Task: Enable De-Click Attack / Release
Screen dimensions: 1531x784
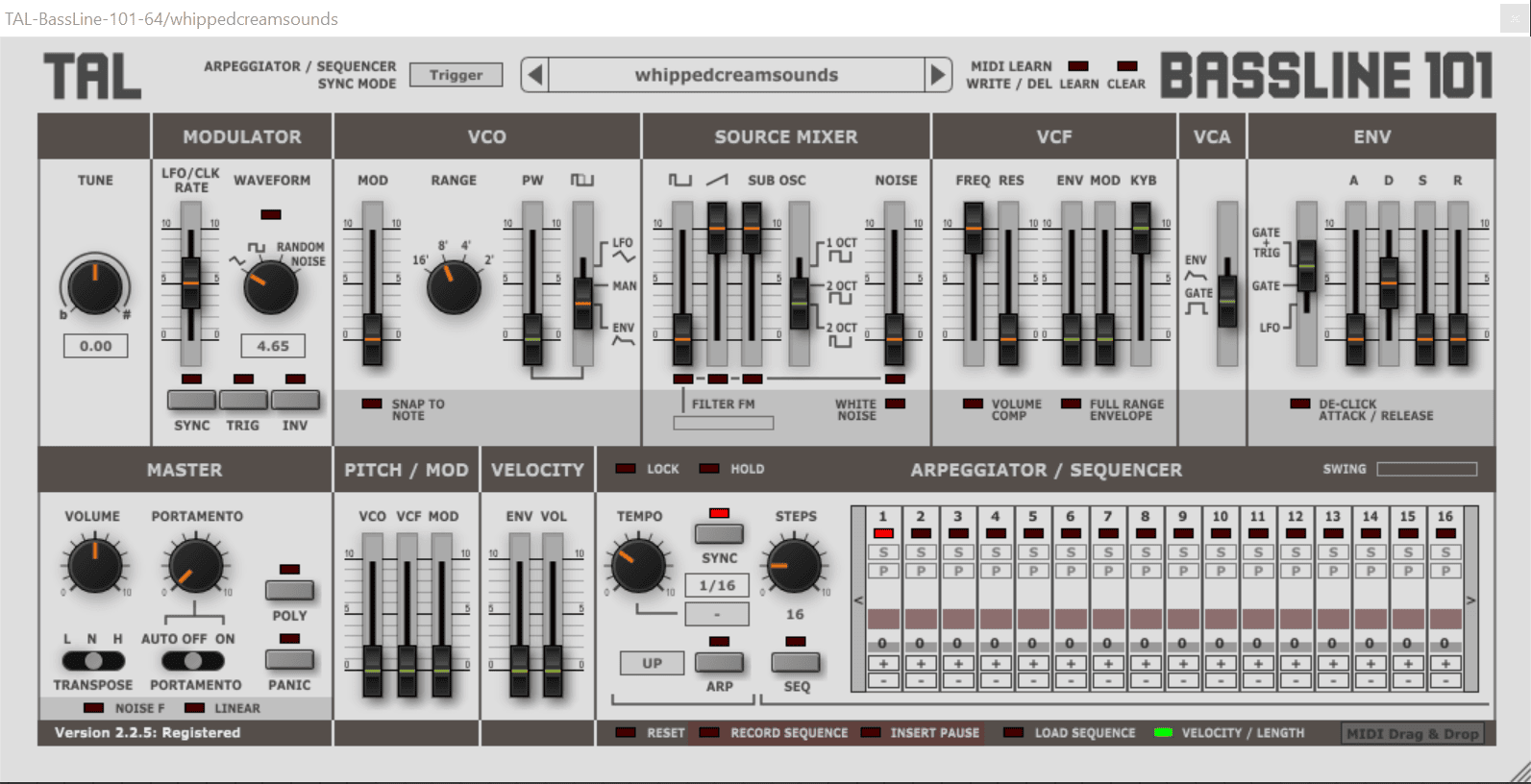Action: [1299, 404]
